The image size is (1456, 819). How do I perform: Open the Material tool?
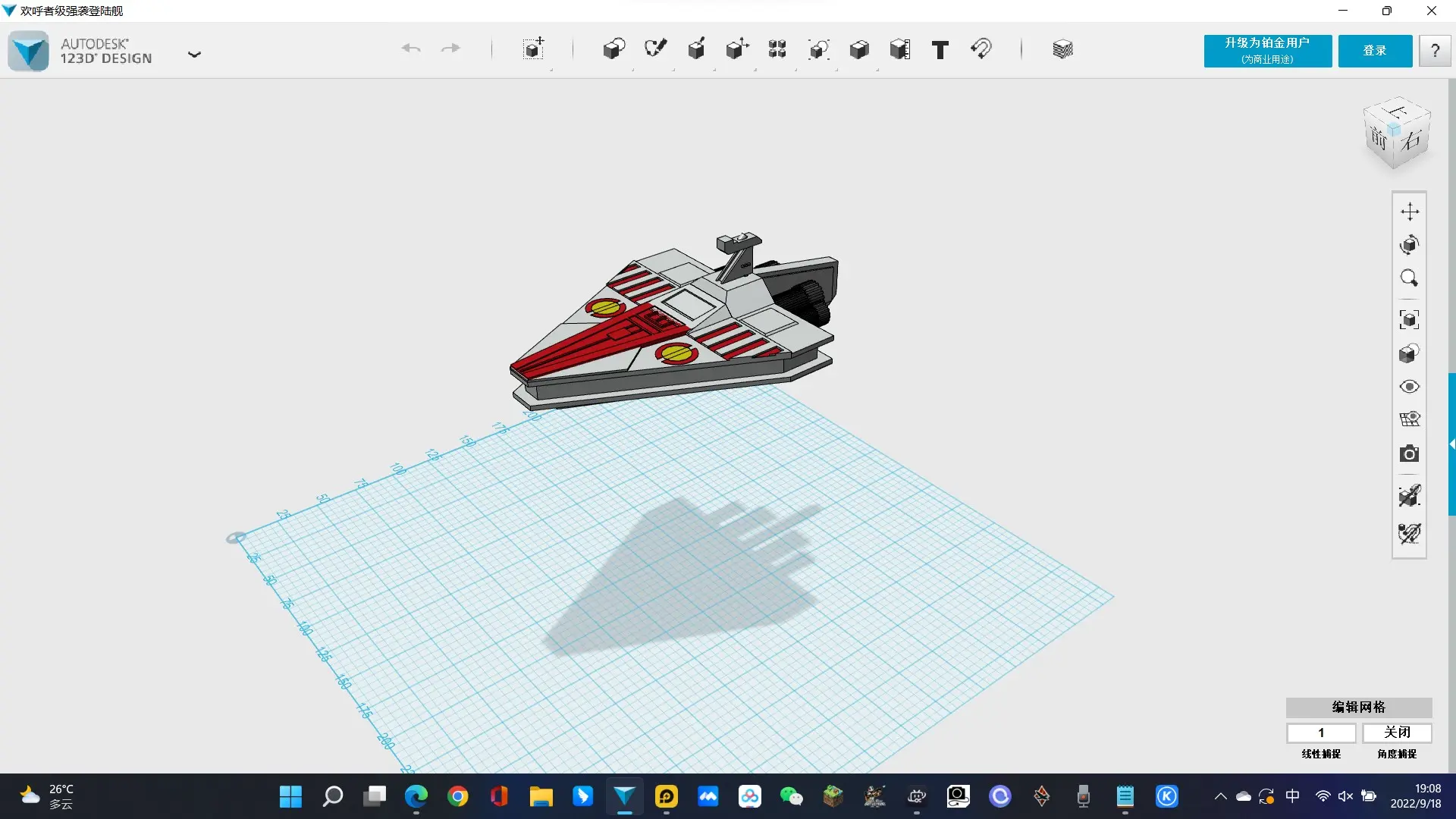pos(1062,49)
